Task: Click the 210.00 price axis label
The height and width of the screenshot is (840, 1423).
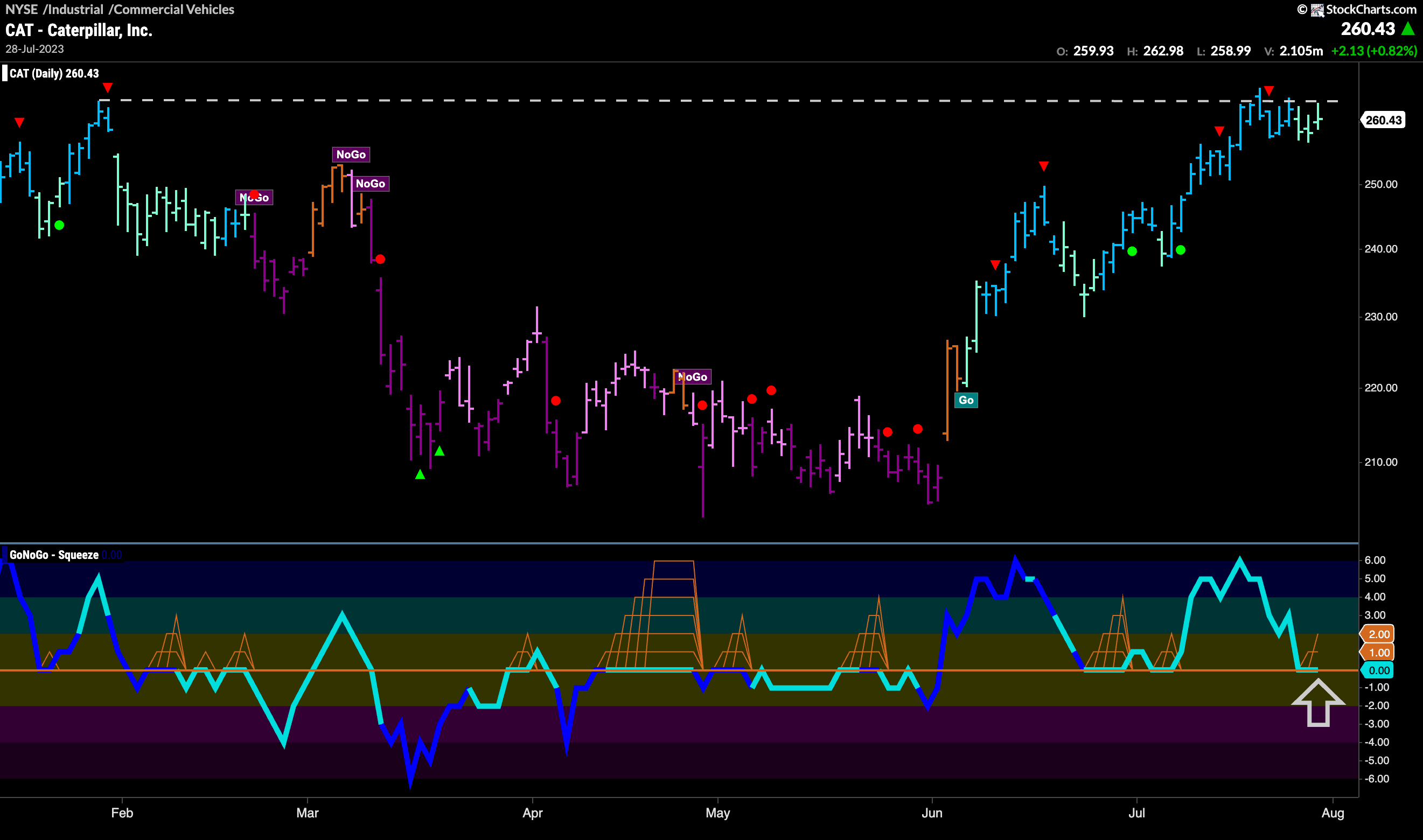Action: coord(1380,462)
